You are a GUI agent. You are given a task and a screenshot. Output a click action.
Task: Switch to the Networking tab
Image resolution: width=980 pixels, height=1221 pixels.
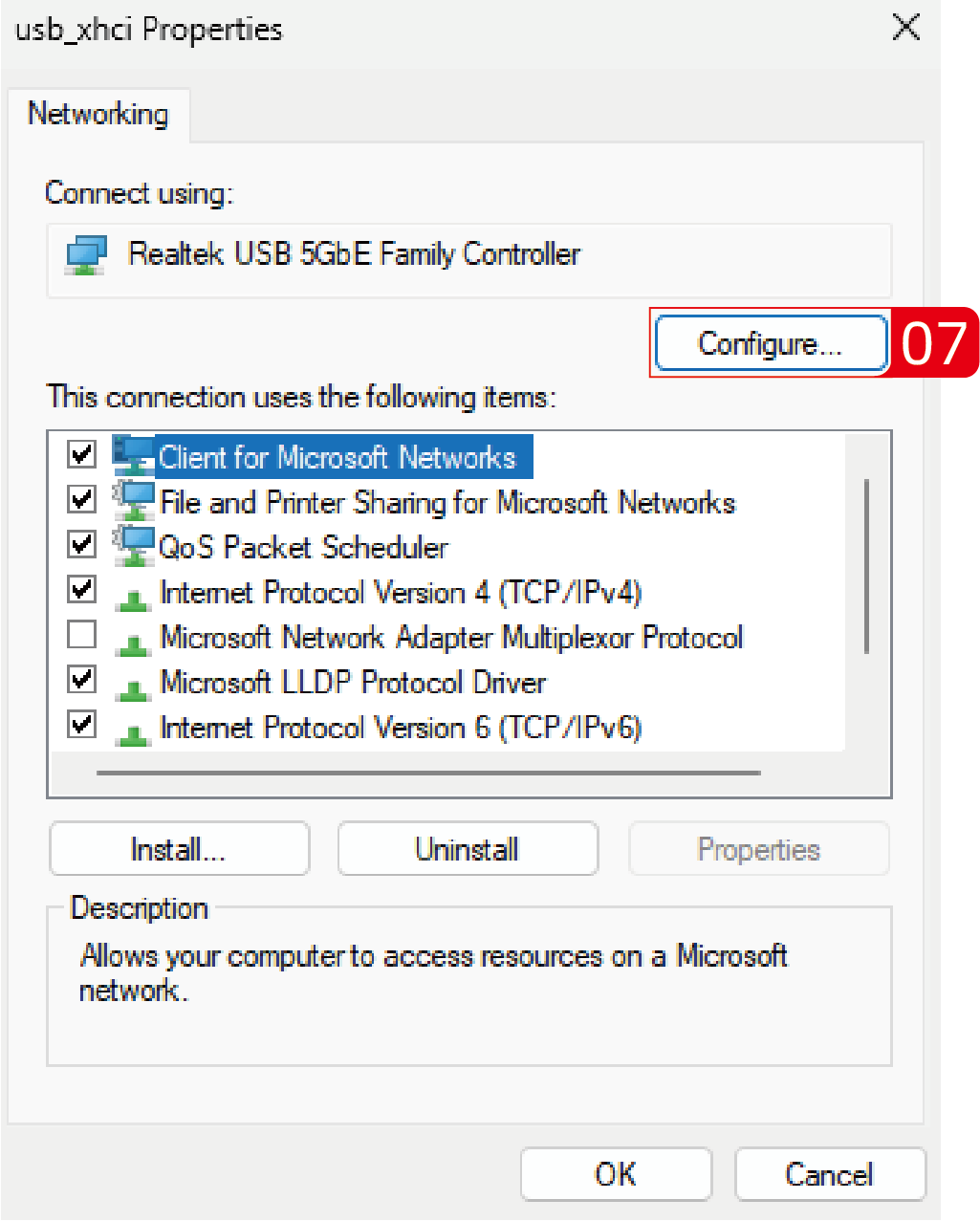[98, 115]
